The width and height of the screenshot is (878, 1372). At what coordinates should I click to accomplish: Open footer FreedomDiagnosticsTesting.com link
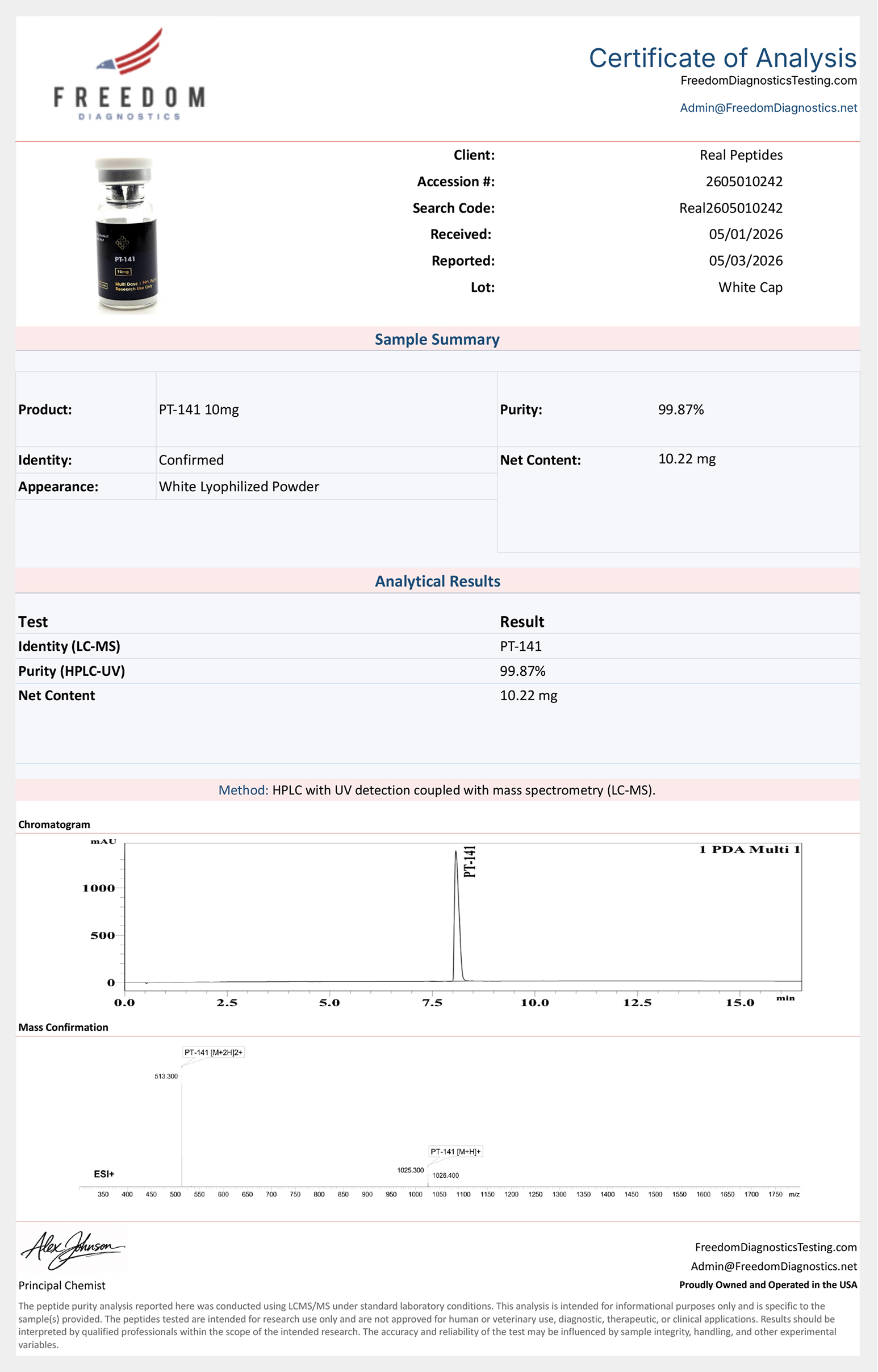[775, 1247]
